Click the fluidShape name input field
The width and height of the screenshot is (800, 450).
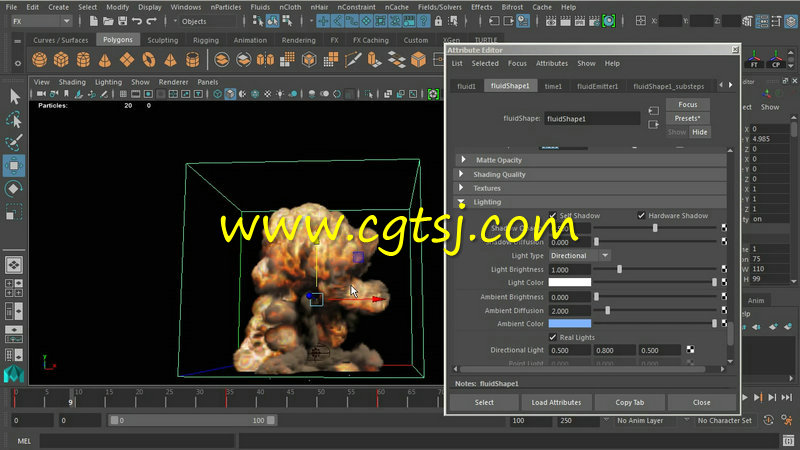(592, 118)
